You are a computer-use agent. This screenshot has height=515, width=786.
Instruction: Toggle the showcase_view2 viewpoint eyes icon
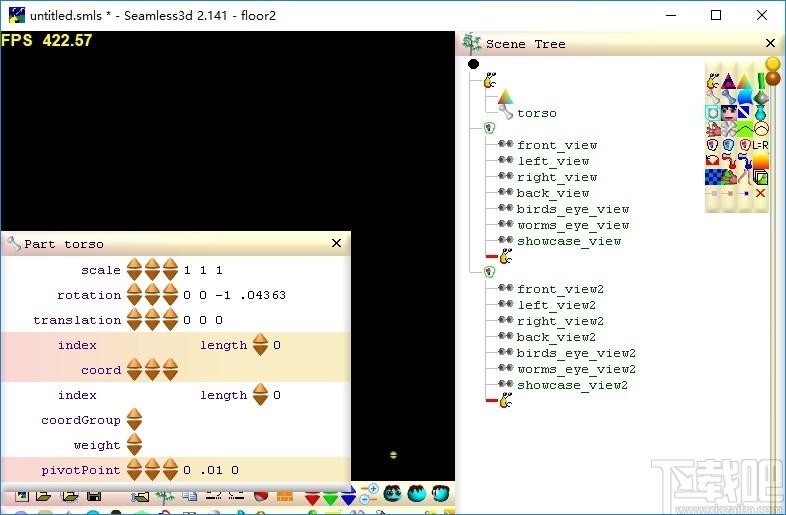tap(505, 385)
